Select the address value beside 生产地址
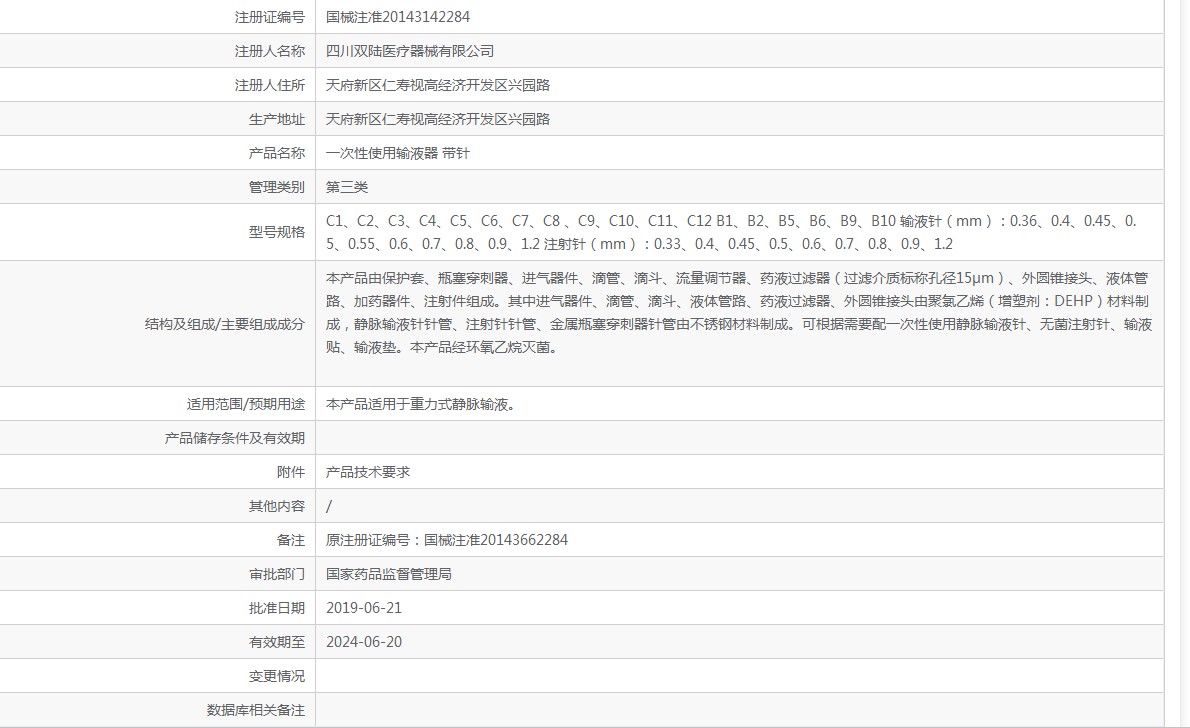The width and height of the screenshot is (1190, 728). pos(438,119)
